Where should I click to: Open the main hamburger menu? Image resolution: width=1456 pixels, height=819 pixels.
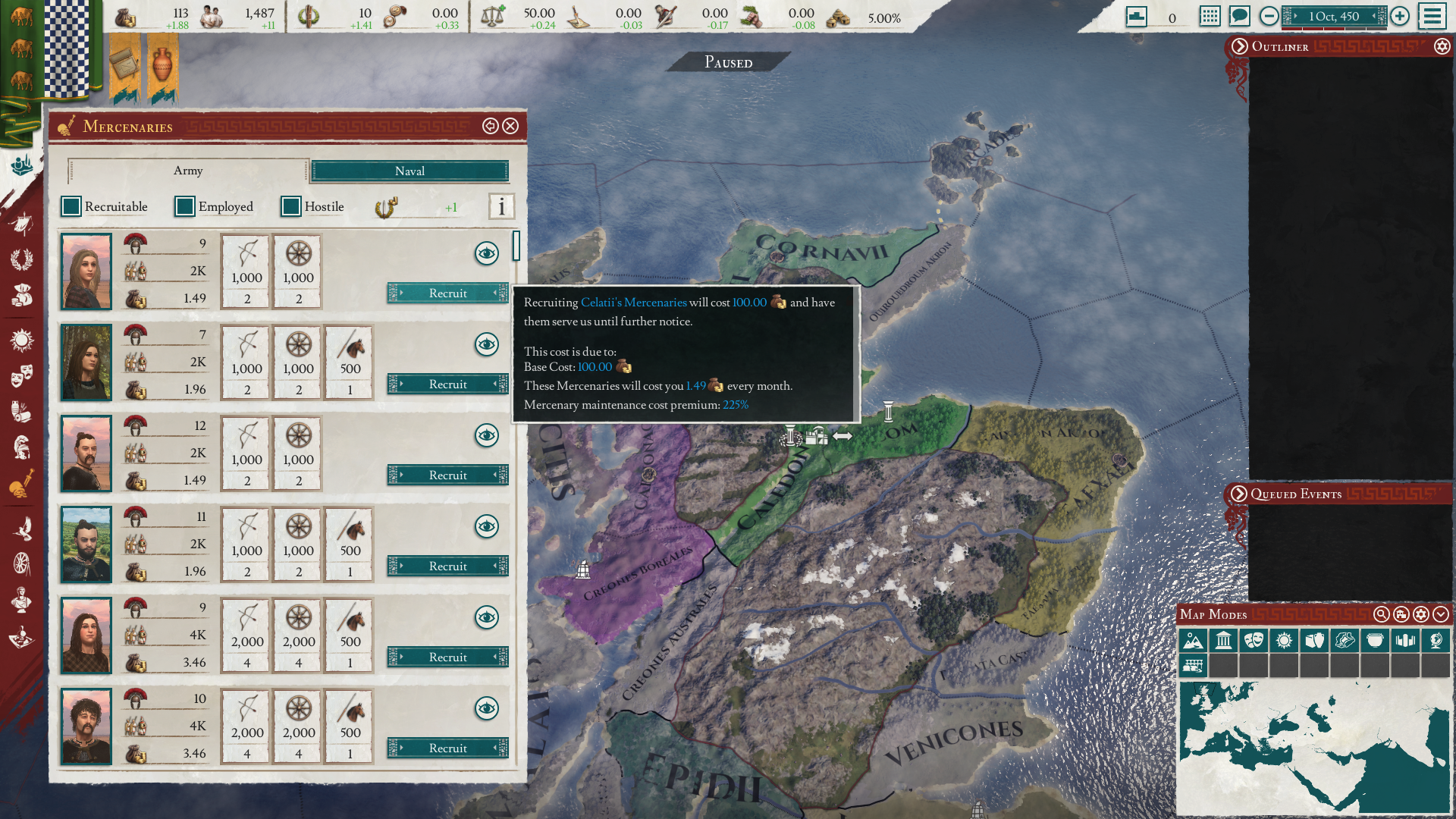click(x=1432, y=16)
